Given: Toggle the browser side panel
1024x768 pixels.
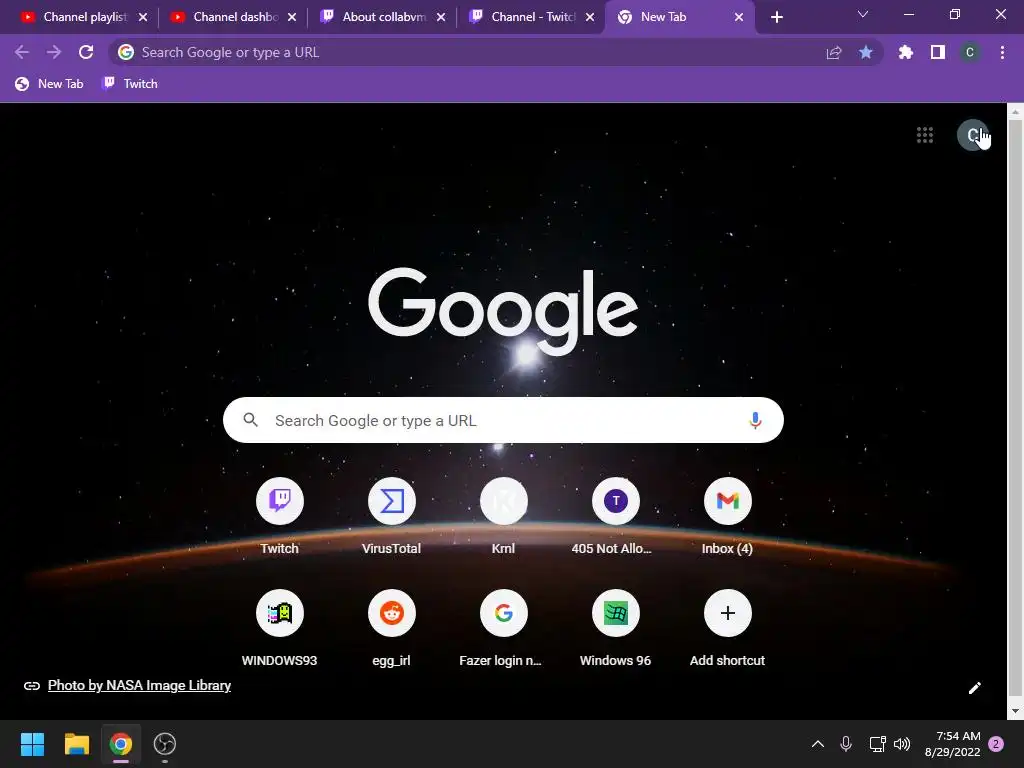Looking at the screenshot, I should (938, 52).
